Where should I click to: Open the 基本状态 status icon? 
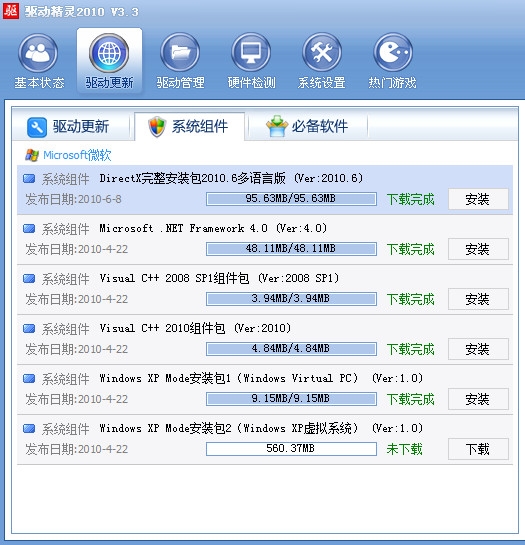(38, 53)
